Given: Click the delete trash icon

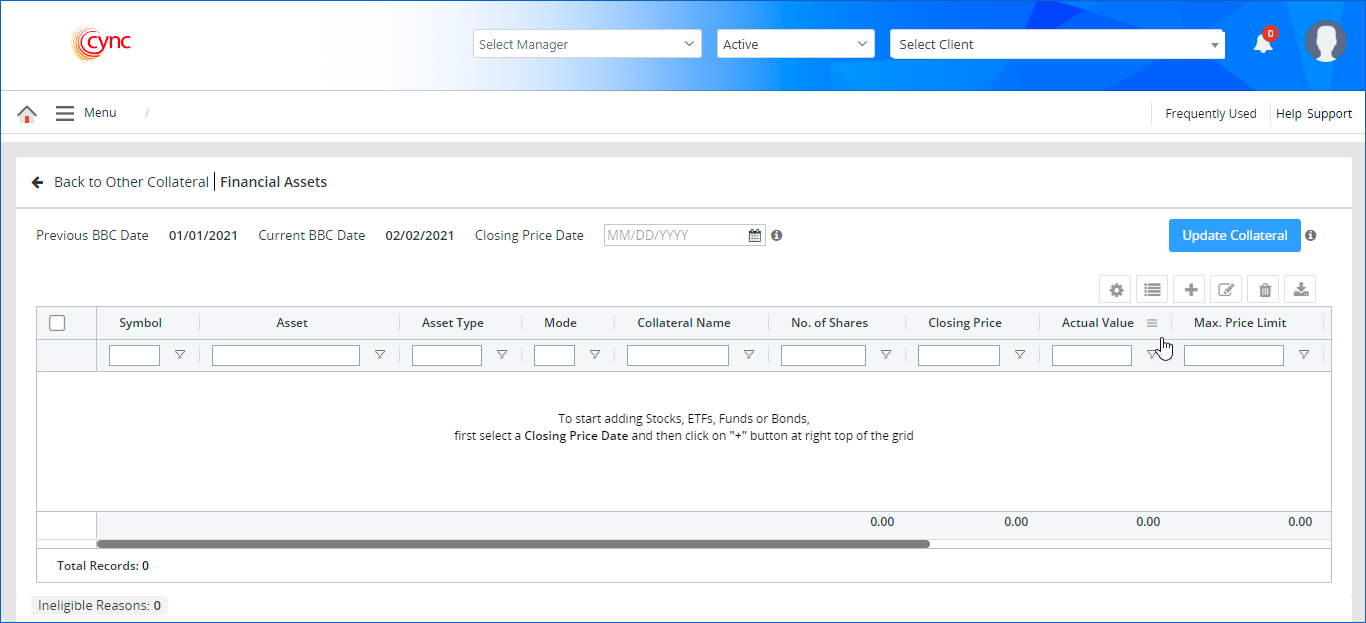Looking at the screenshot, I should tap(1264, 290).
